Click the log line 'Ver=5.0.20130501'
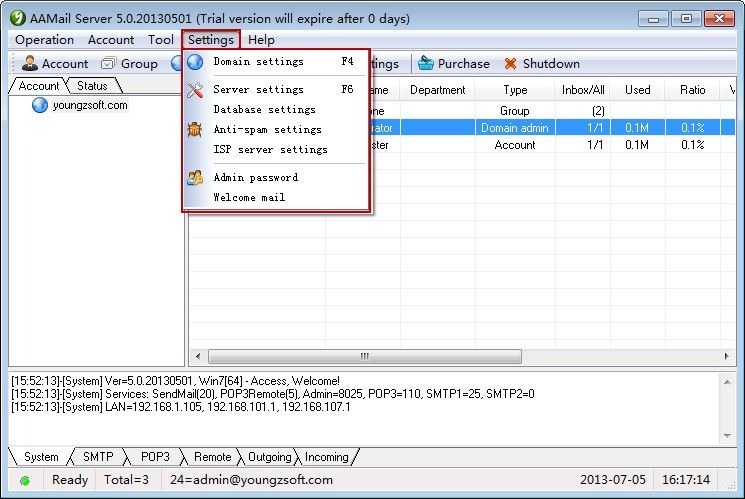This screenshot has width=745, height=499. pyautogui.click(x=175, y=381)
